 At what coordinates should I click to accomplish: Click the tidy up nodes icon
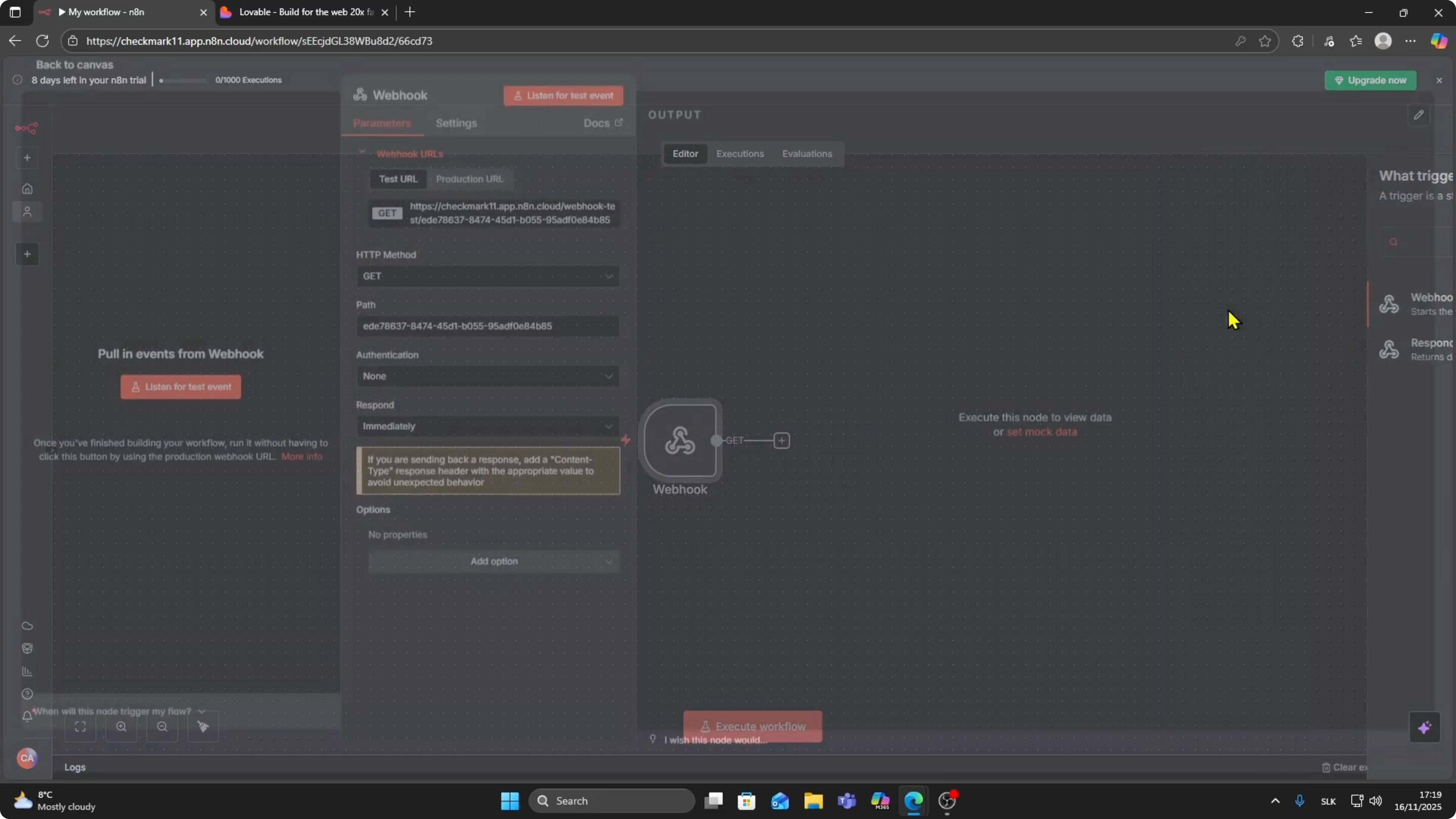click(x=203, y=727)
